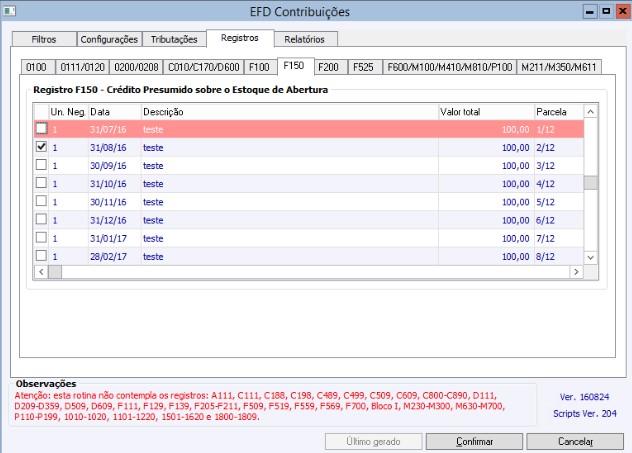Open the 0200/0208 sub-tab
632x453 pixels.
pos(136,67)
